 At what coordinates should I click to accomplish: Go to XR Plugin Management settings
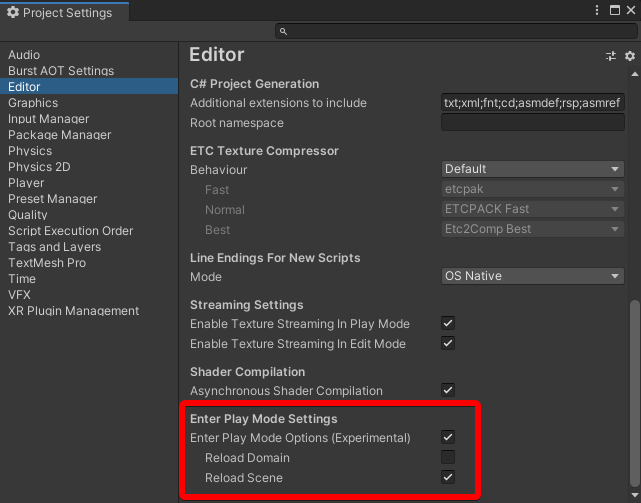73,311
